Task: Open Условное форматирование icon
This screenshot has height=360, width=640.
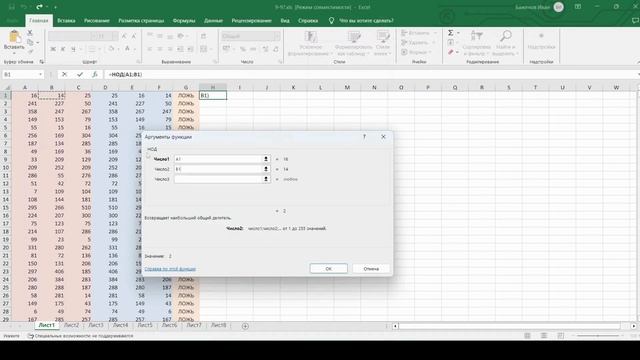Action: pyautogui.click(x=311, y=36)
